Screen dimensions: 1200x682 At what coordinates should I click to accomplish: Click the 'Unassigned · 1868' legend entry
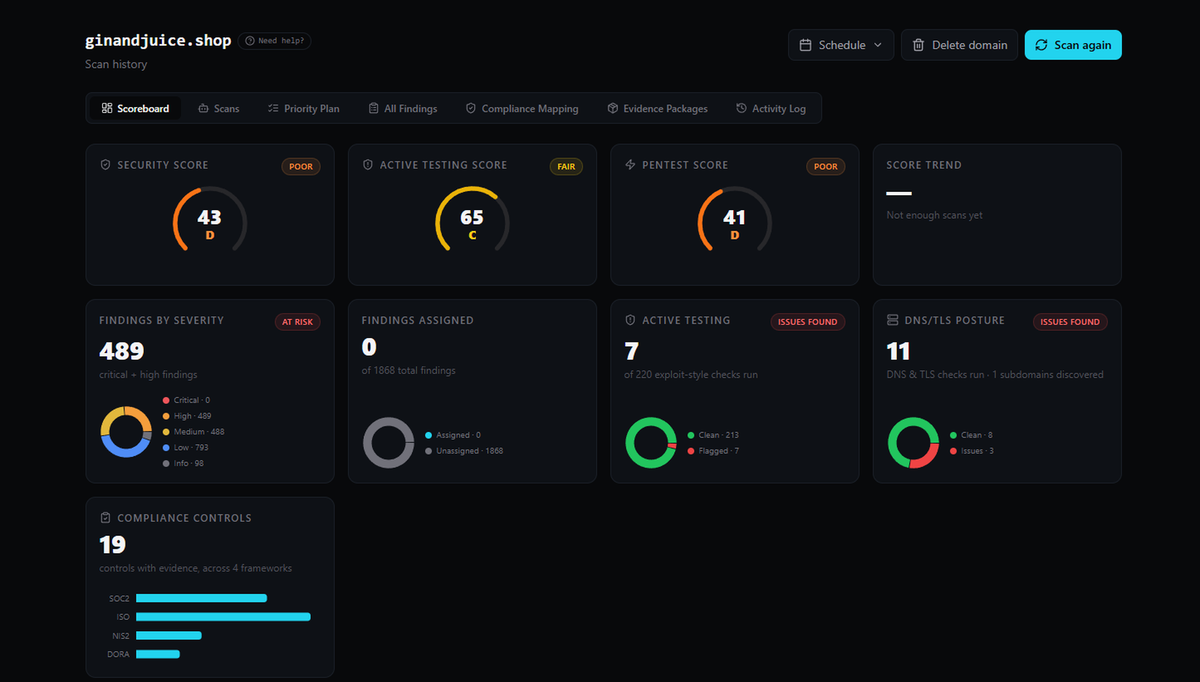(x=464, y=451)
